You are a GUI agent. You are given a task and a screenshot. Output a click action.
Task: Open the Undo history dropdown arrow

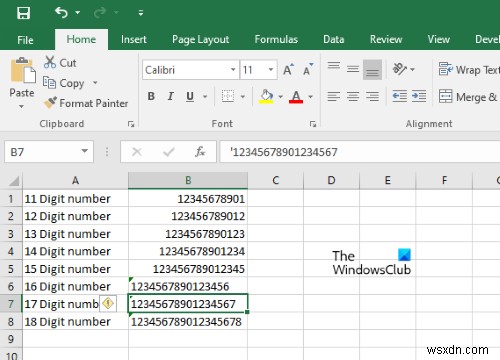(78, 13)
